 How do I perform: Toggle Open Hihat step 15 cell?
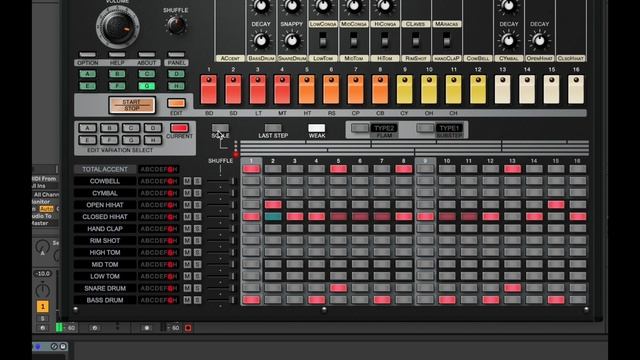(556, 205)
